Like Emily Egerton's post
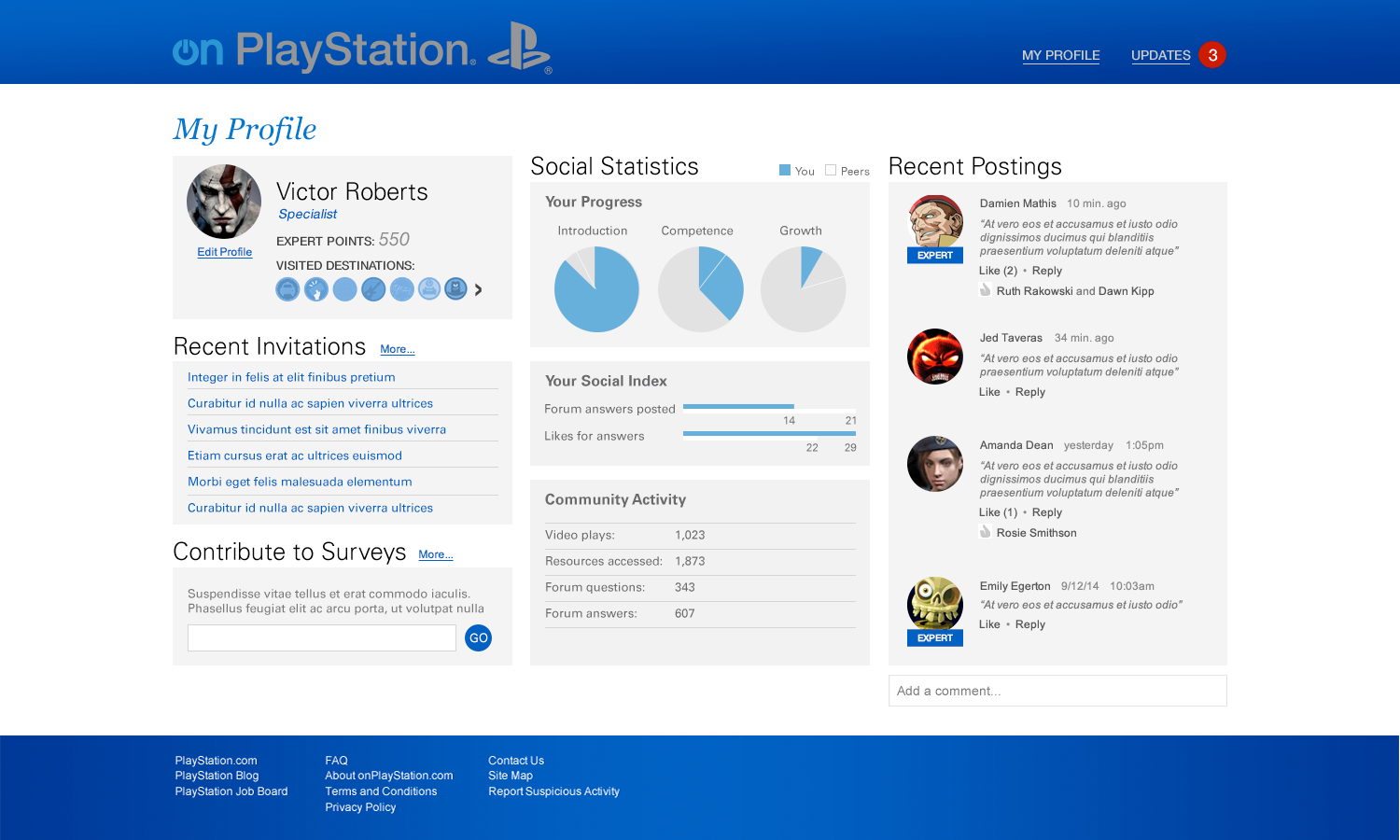Image resolution: width=1400 pixels, height=840 pixels. [989, 624]
